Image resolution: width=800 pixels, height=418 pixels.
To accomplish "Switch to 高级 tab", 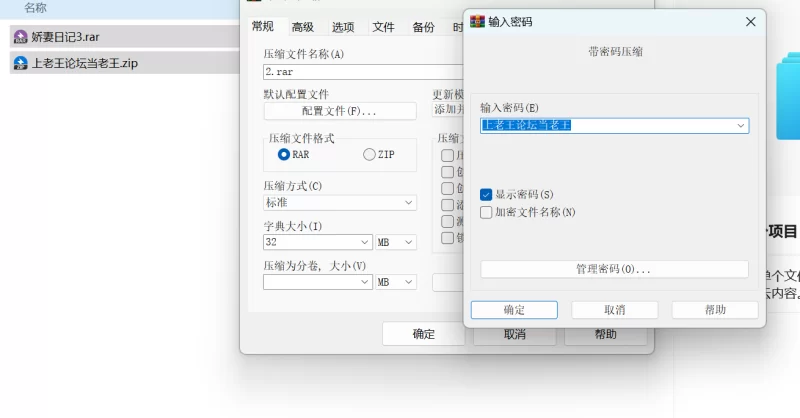I will [303, 27].
